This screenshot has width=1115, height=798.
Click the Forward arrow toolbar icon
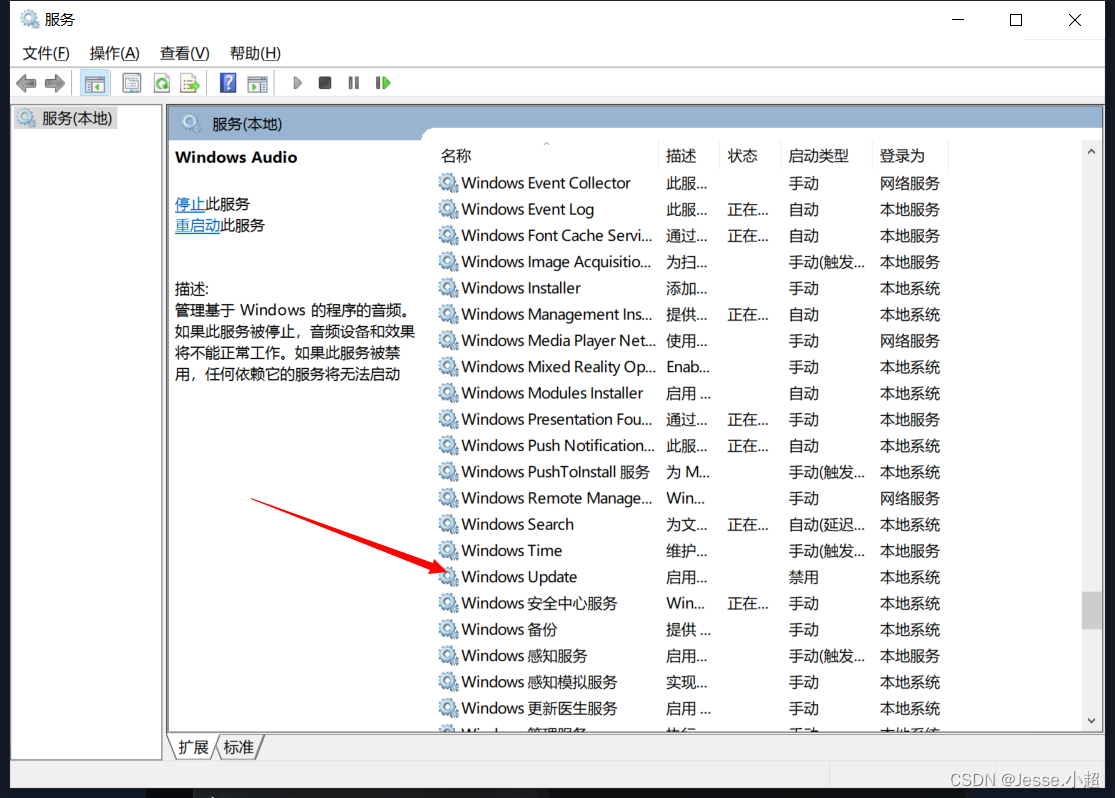pyautogui.click(x=55, y=83)
